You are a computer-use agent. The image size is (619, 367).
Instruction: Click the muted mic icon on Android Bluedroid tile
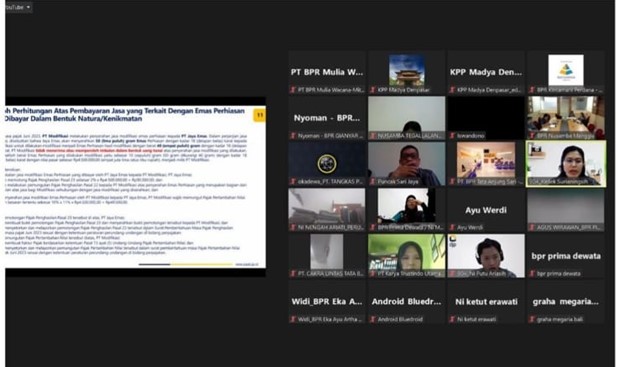coord(373,319)
